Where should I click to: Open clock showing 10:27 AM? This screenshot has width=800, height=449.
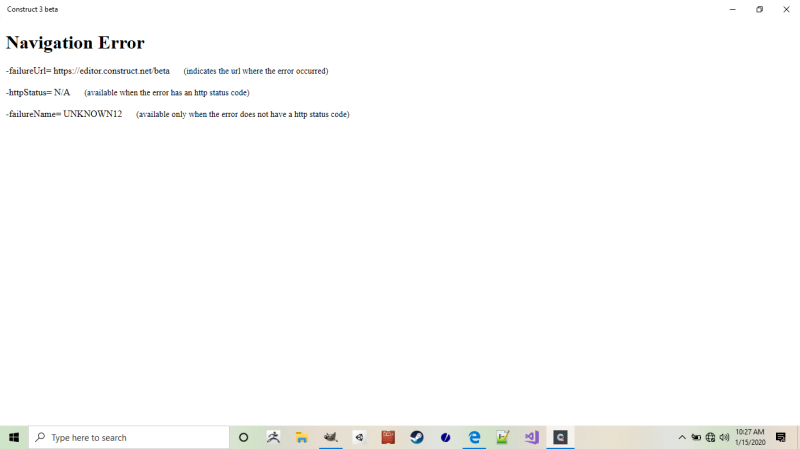(750, 437)
